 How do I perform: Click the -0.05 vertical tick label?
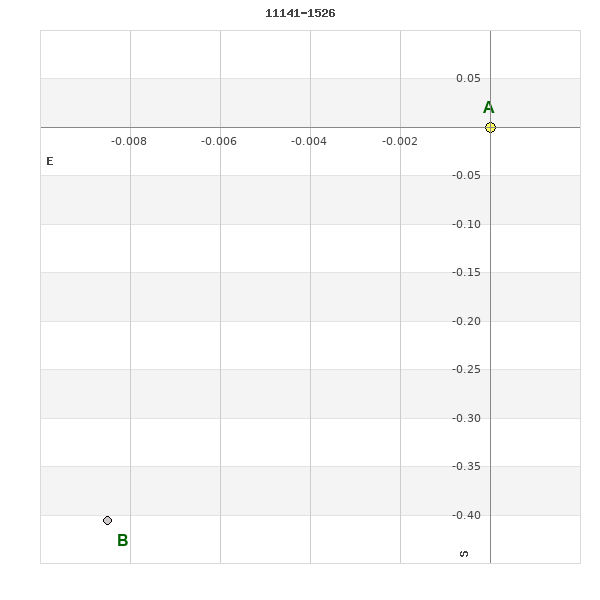tap(466, 175)
